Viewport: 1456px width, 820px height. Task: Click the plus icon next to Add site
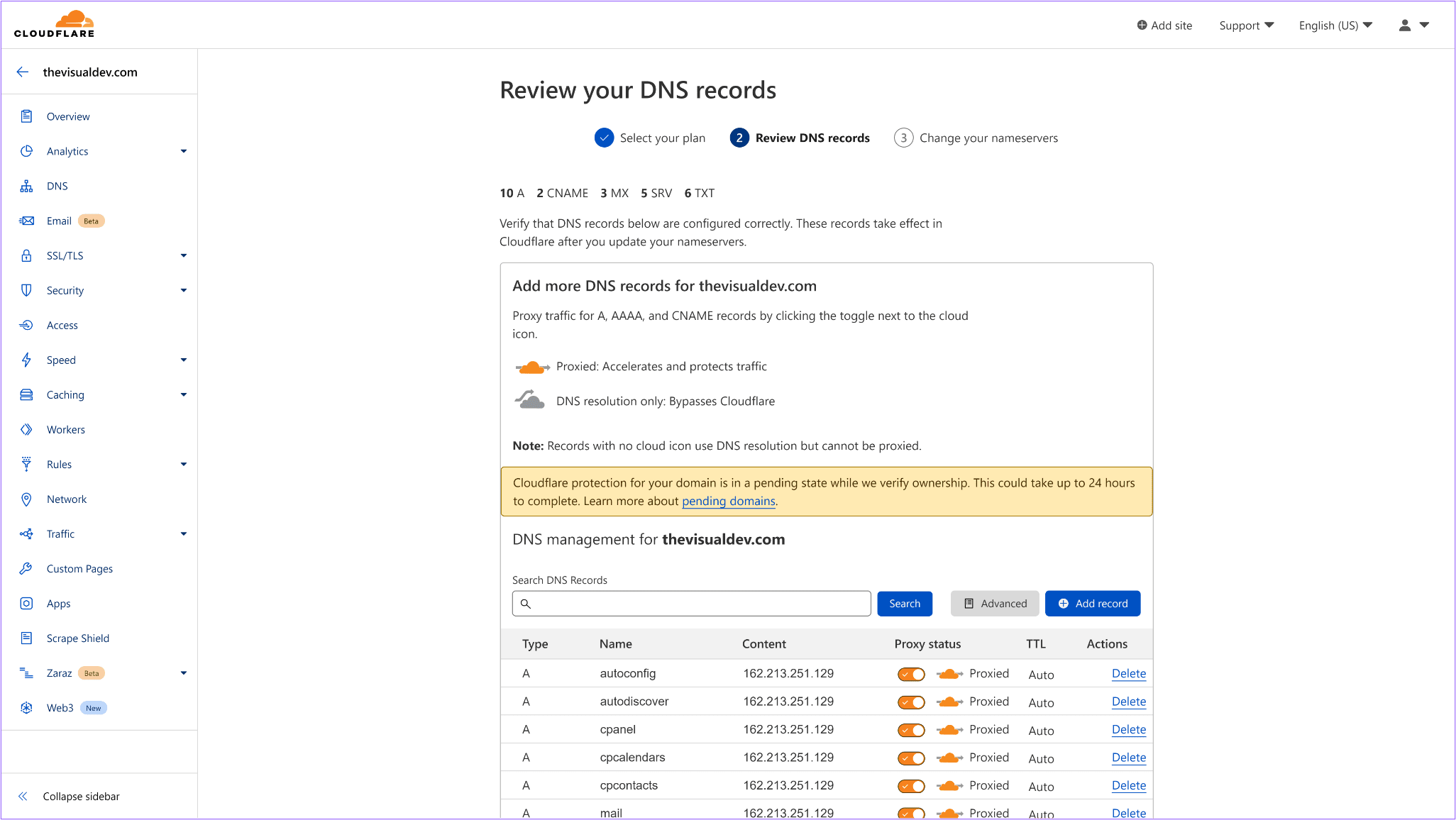tap(1142, 25)
